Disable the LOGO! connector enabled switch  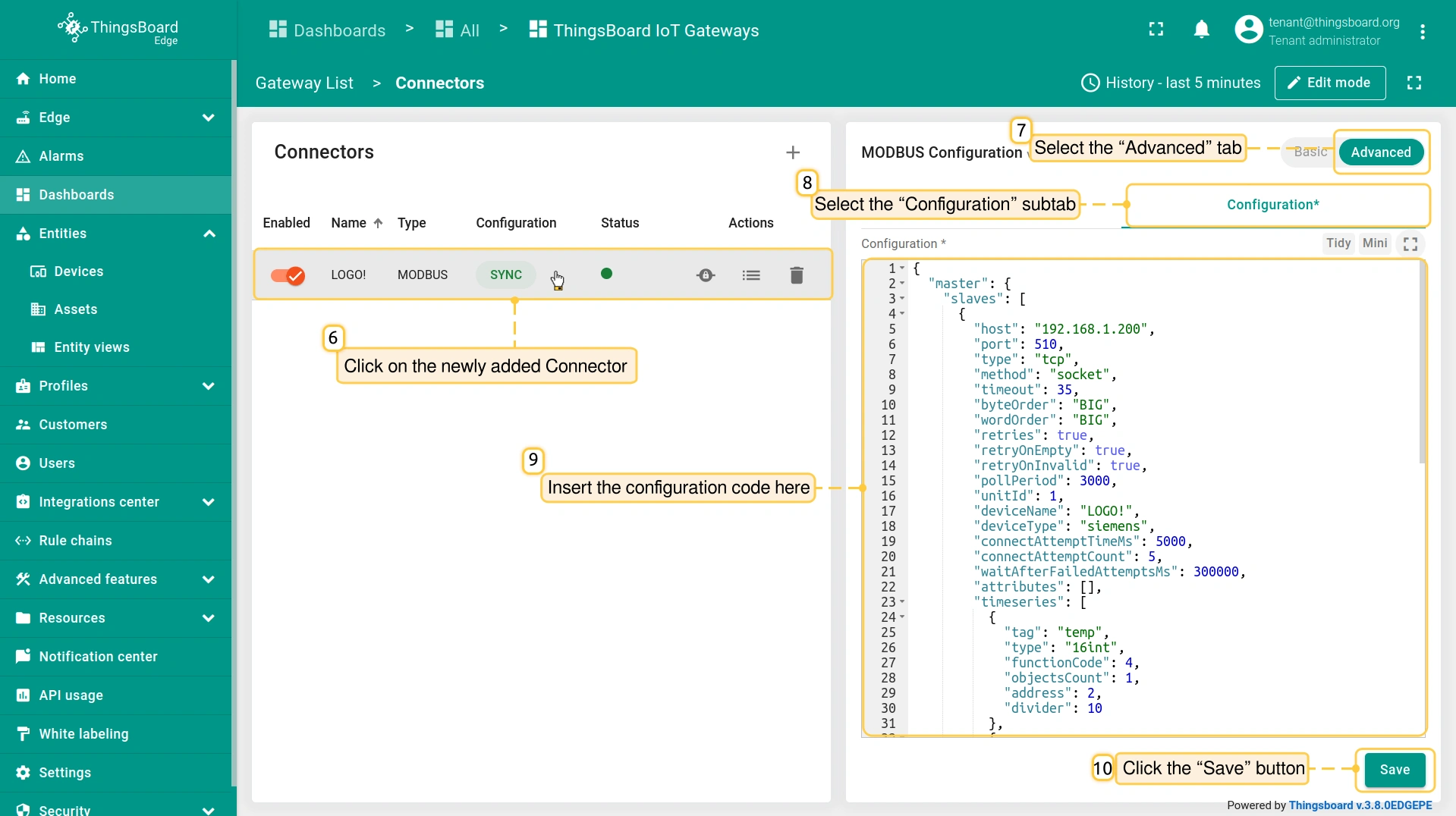tap(288, 275)
